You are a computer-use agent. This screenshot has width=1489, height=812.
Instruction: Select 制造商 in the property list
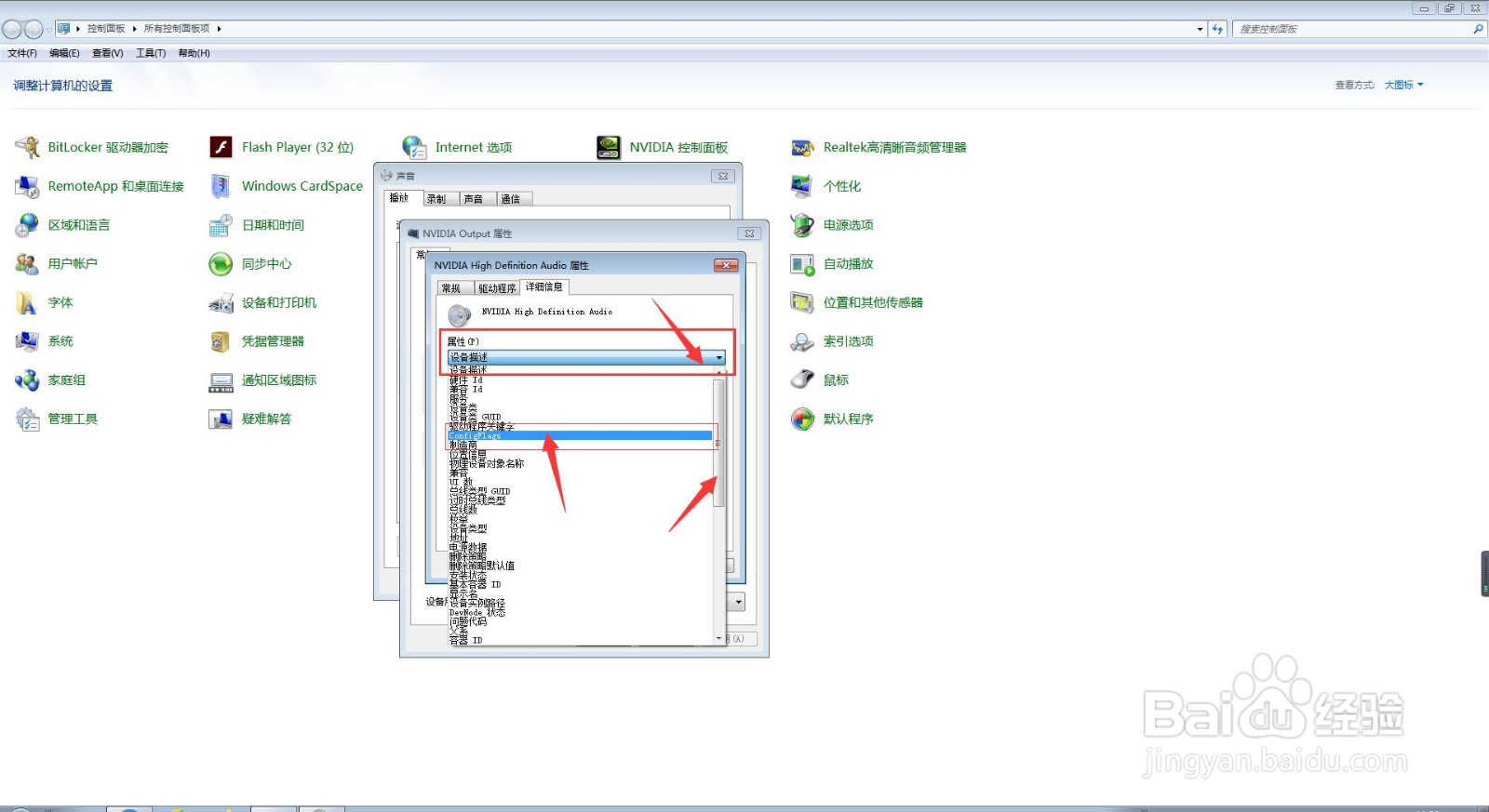580,445
